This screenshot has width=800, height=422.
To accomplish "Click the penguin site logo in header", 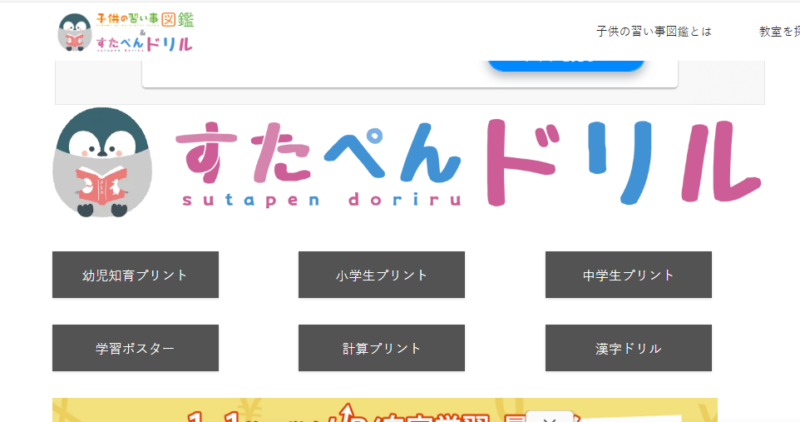I will 126,32.
